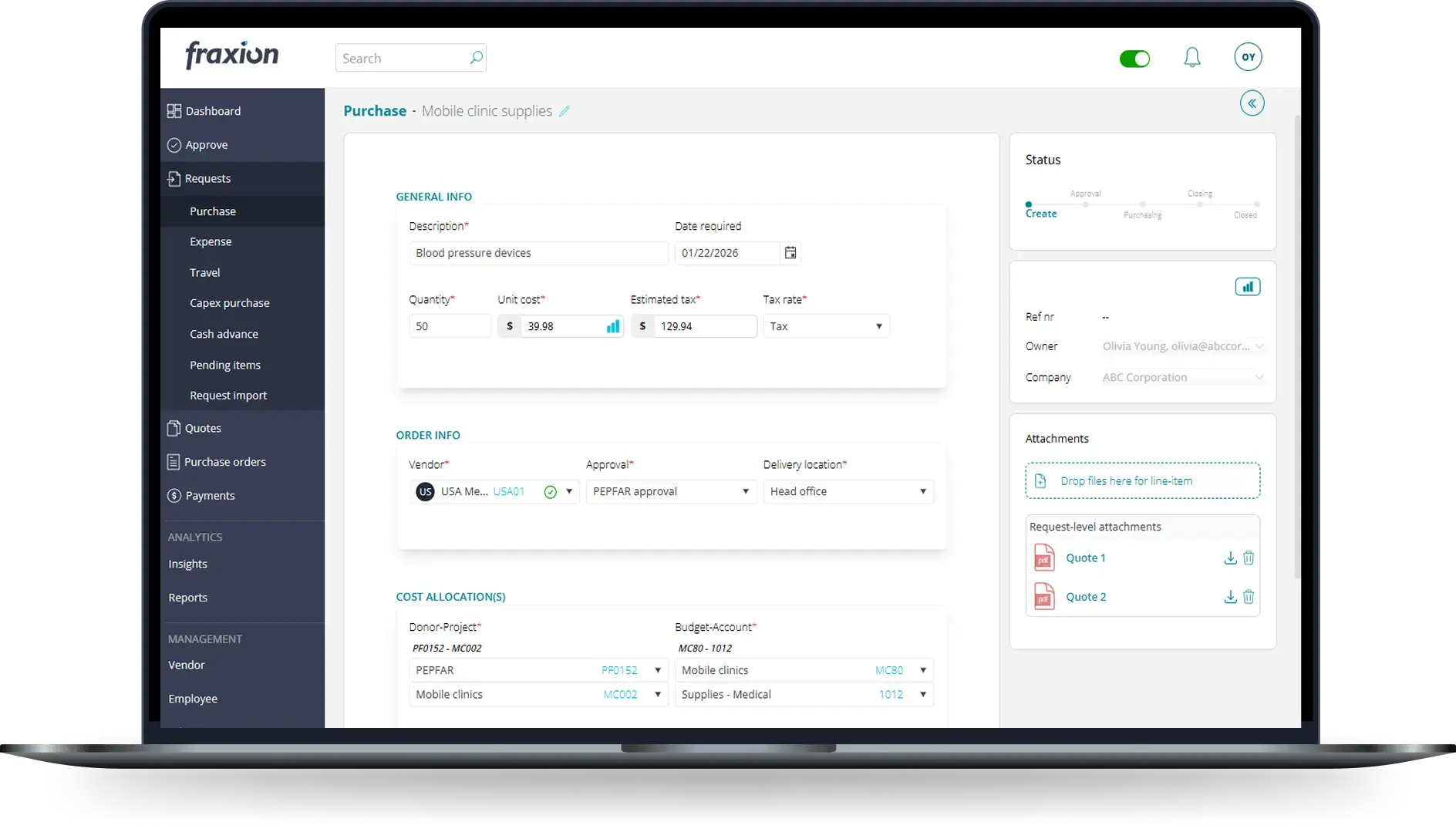Screen dimensions: 1456x829
Task: Click the Estimated tax field 129.94
Action: (693, 326)
